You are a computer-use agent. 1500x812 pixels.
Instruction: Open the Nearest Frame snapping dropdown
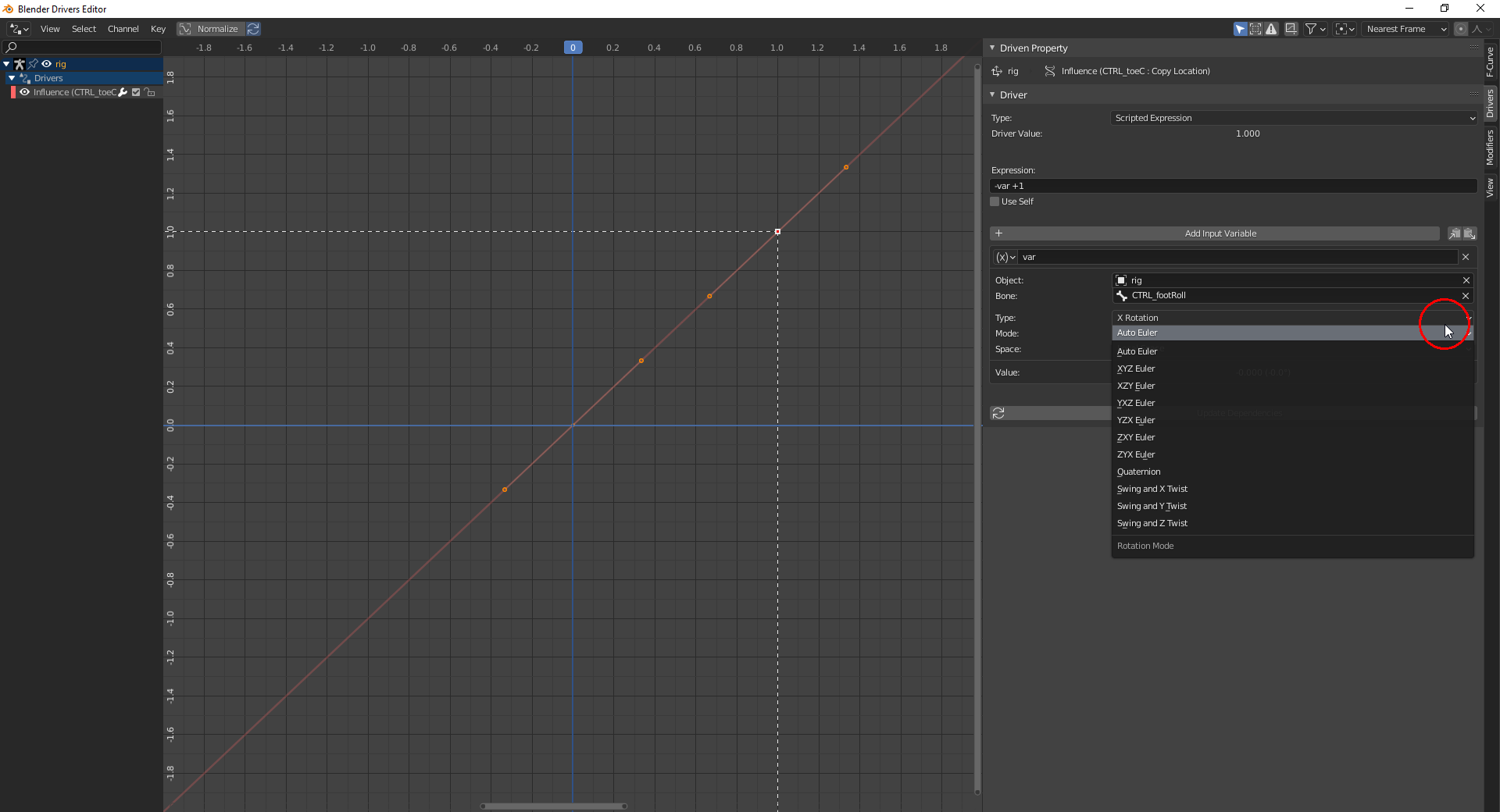(1406, 29)
